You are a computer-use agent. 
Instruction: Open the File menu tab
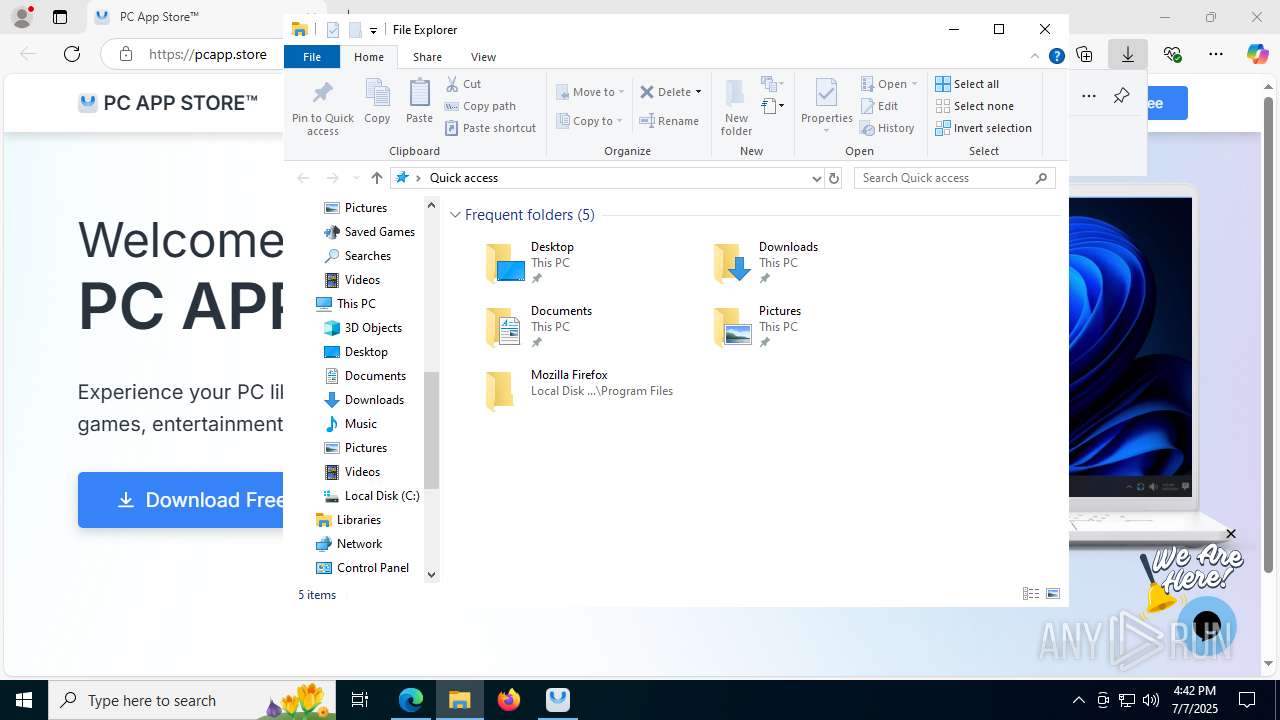click(x=312, y=57)
